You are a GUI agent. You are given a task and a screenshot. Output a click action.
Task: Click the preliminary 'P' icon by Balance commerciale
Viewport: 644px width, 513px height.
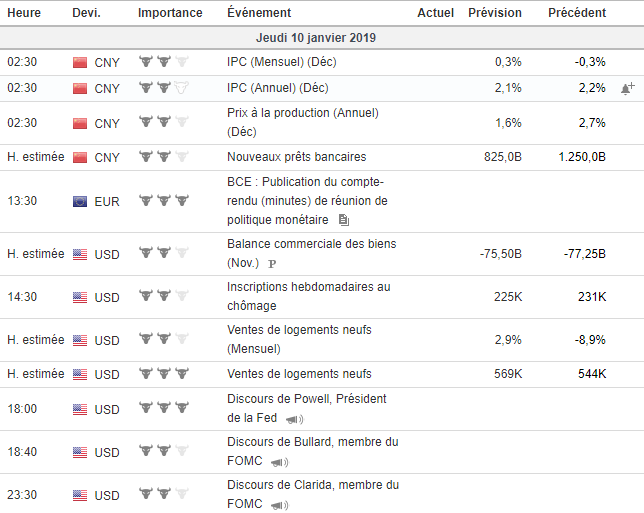271,263
